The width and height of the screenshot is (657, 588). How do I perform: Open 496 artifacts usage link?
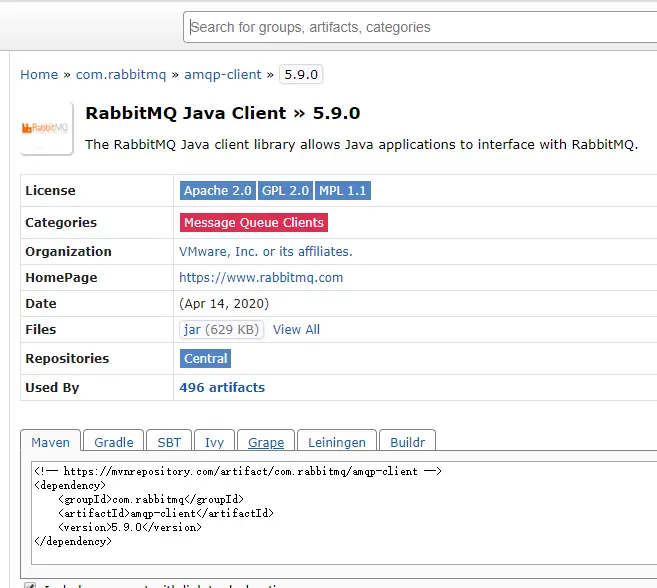pyautogui.click(x=222, y=387)
